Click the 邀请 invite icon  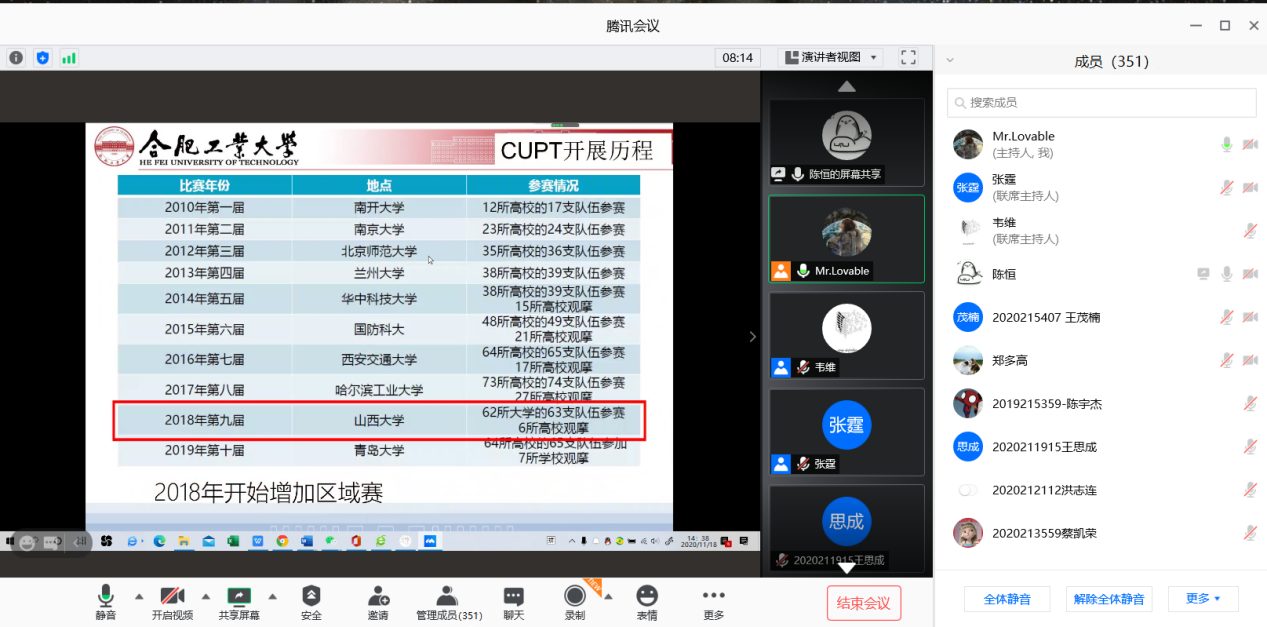[378, 597]
